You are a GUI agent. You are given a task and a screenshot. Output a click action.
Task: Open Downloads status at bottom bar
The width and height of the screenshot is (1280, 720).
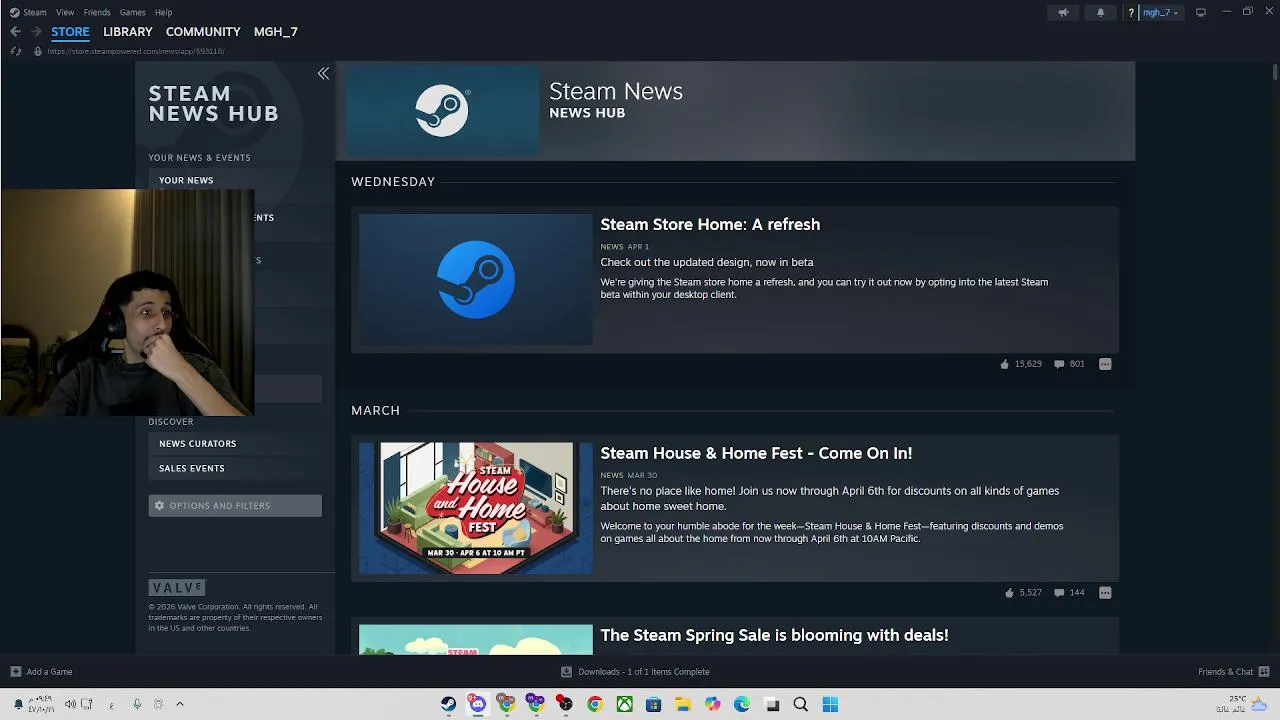pyautogui.click(x=635, y=672)
